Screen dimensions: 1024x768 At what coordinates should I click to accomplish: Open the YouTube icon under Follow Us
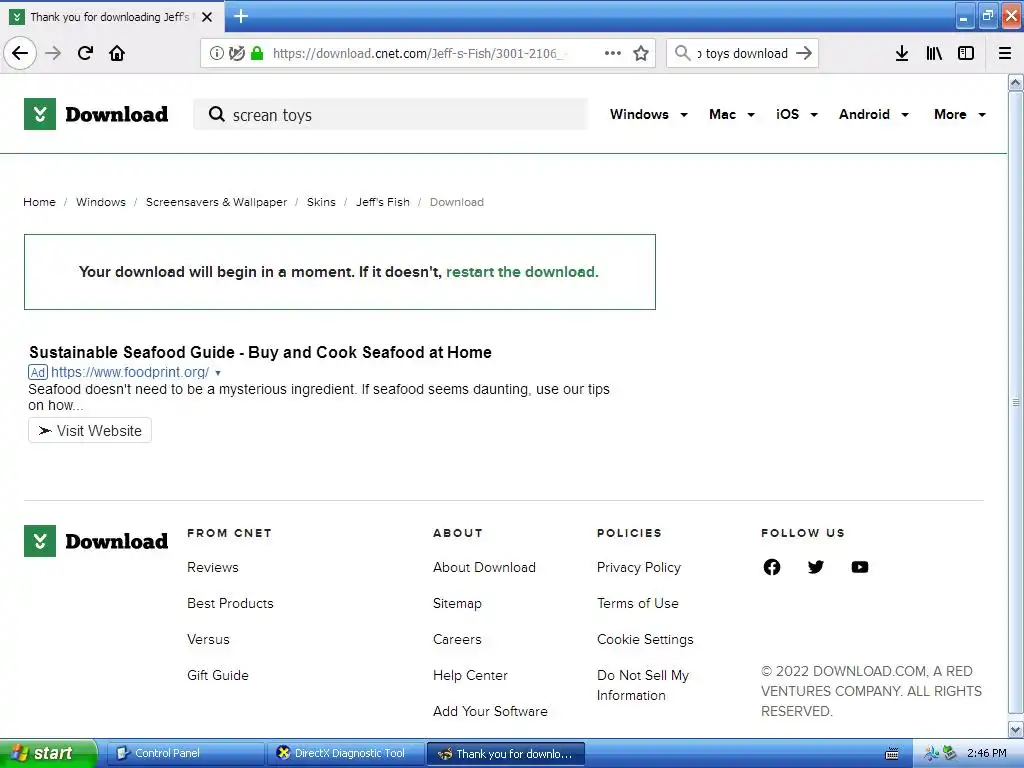pyautogui.click(x=860, y=567)
